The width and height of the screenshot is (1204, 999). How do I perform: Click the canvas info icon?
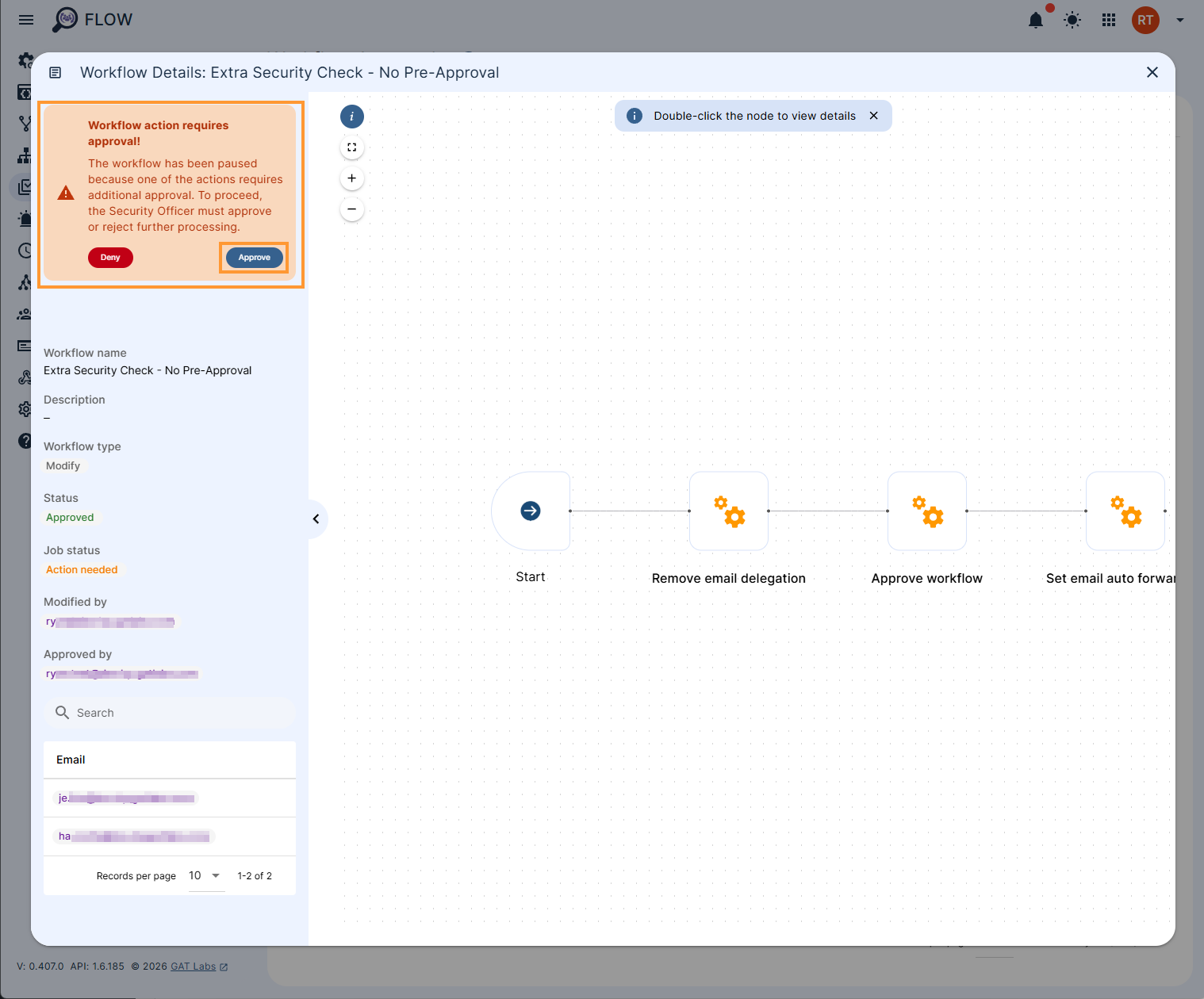[351, 116]
